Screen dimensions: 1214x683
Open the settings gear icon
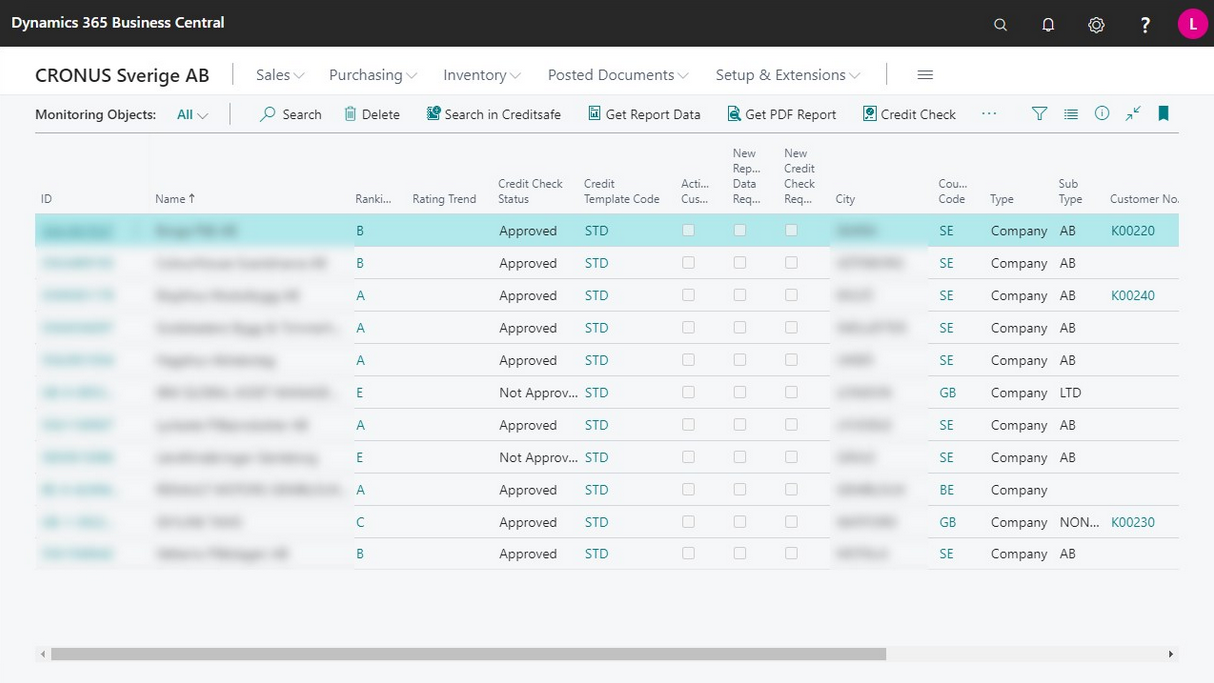coord(1096,24)
